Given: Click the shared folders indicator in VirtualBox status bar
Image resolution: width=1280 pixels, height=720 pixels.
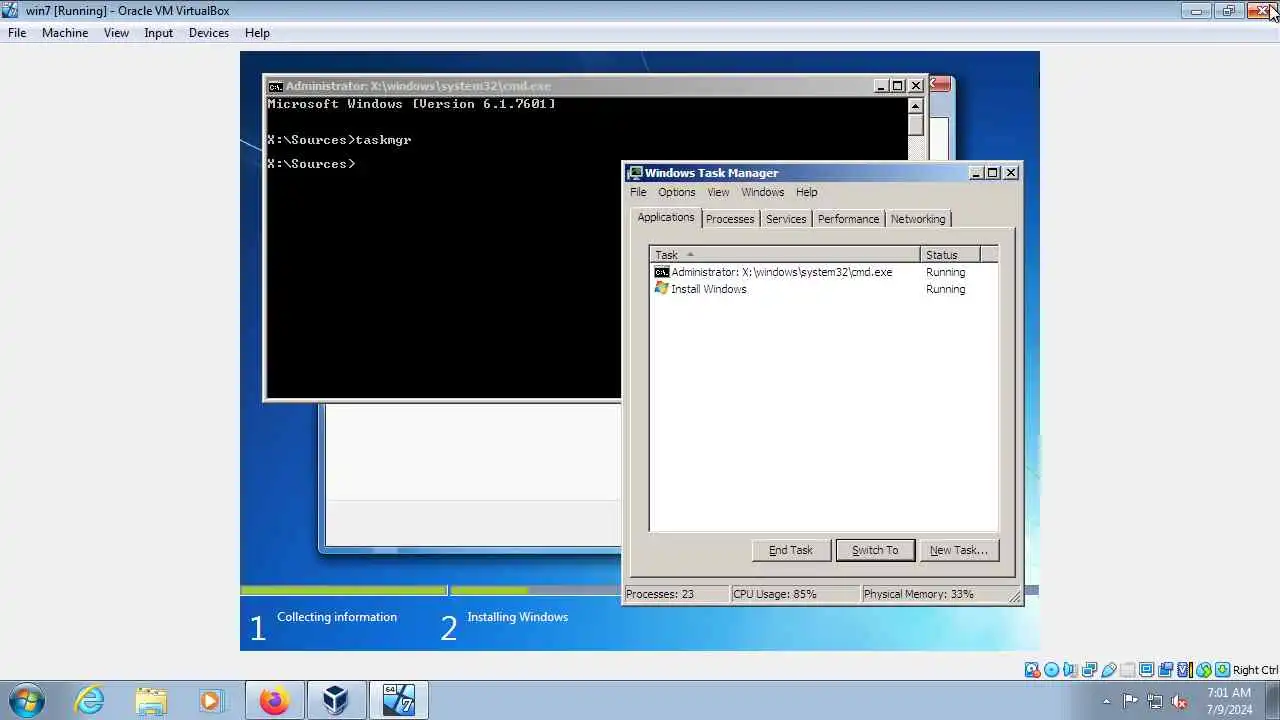Looking at the screenshot, I should 1128,670.
